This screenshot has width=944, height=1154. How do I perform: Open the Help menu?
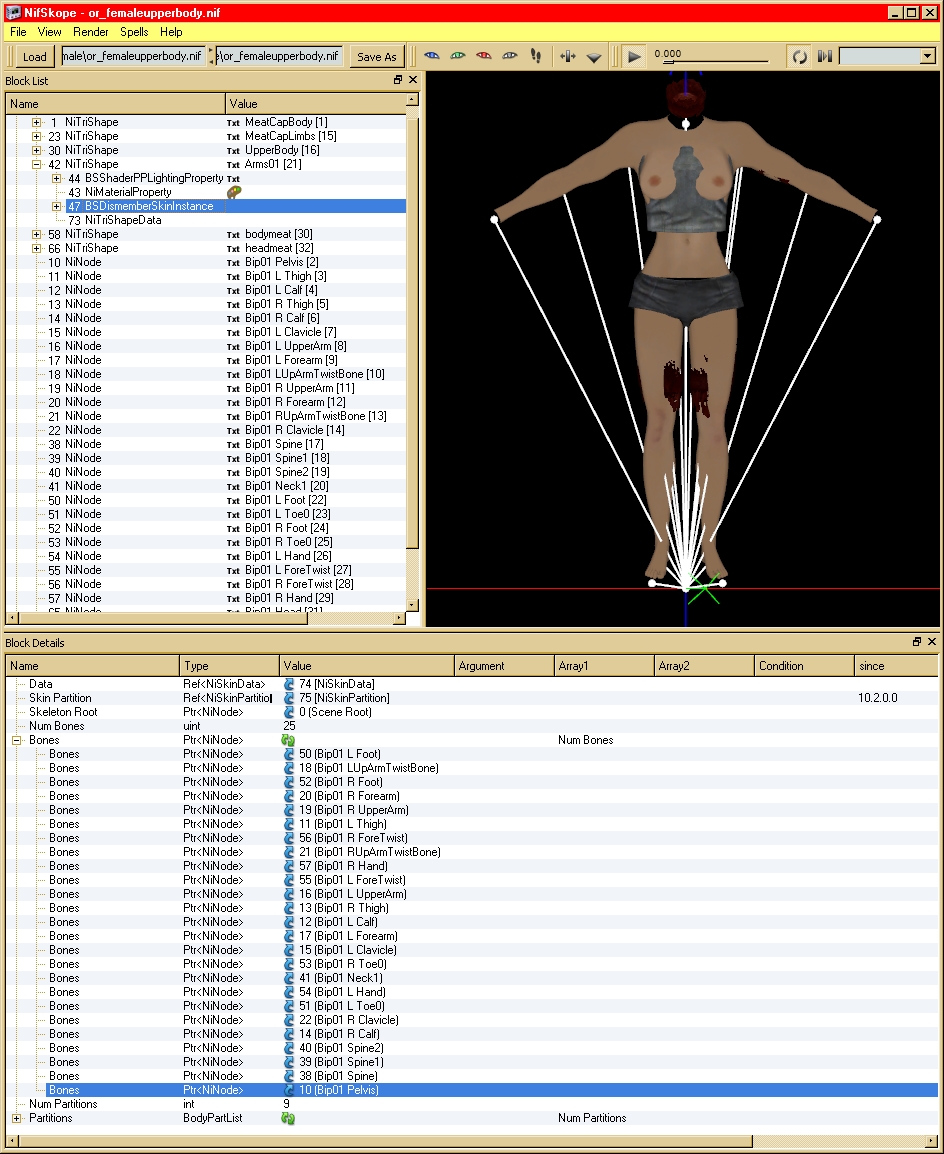point(171,32)
